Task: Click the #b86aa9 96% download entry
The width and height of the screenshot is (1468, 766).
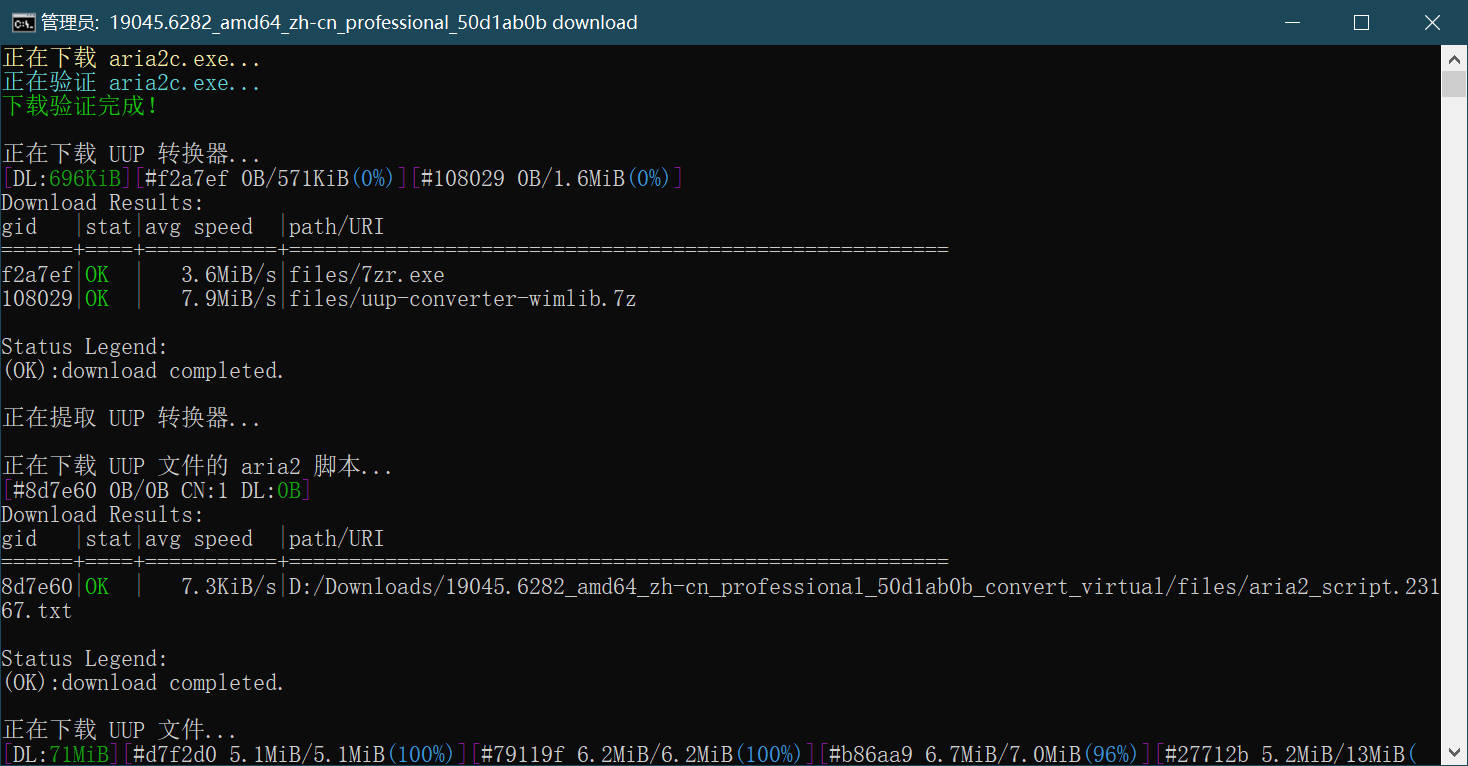Action: [x=981, y=754]
